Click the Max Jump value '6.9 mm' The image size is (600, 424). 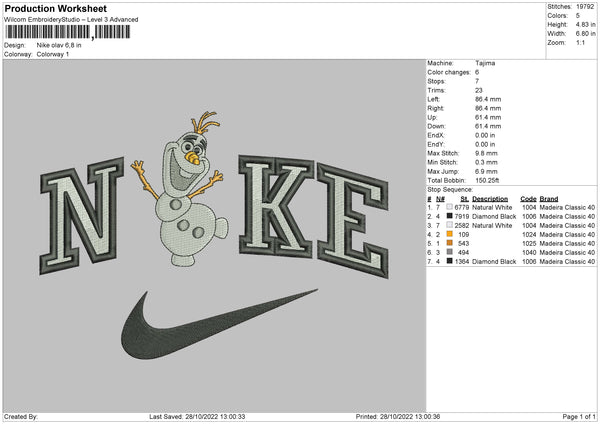[x=486, y=171]
